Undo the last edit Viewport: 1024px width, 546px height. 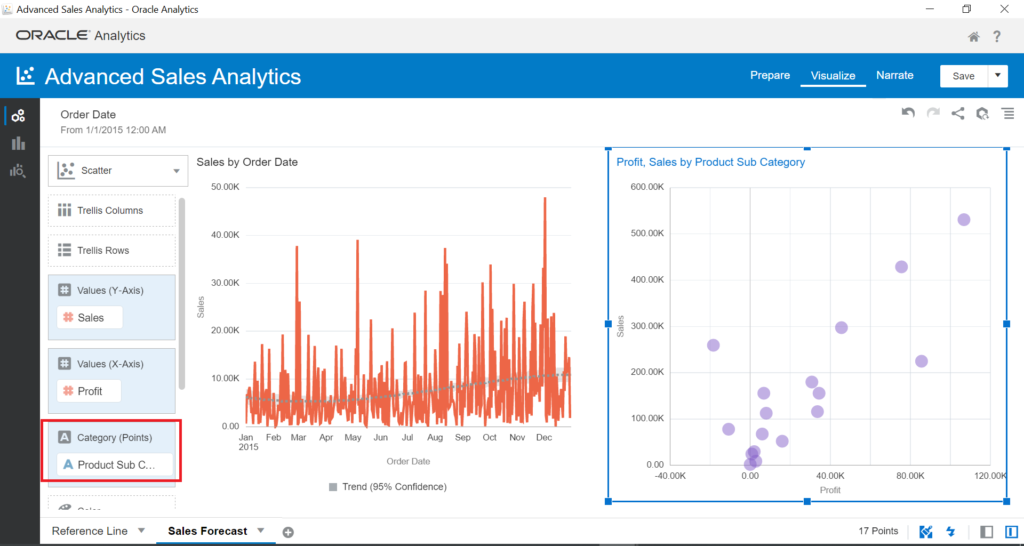[x=908, y=113]
